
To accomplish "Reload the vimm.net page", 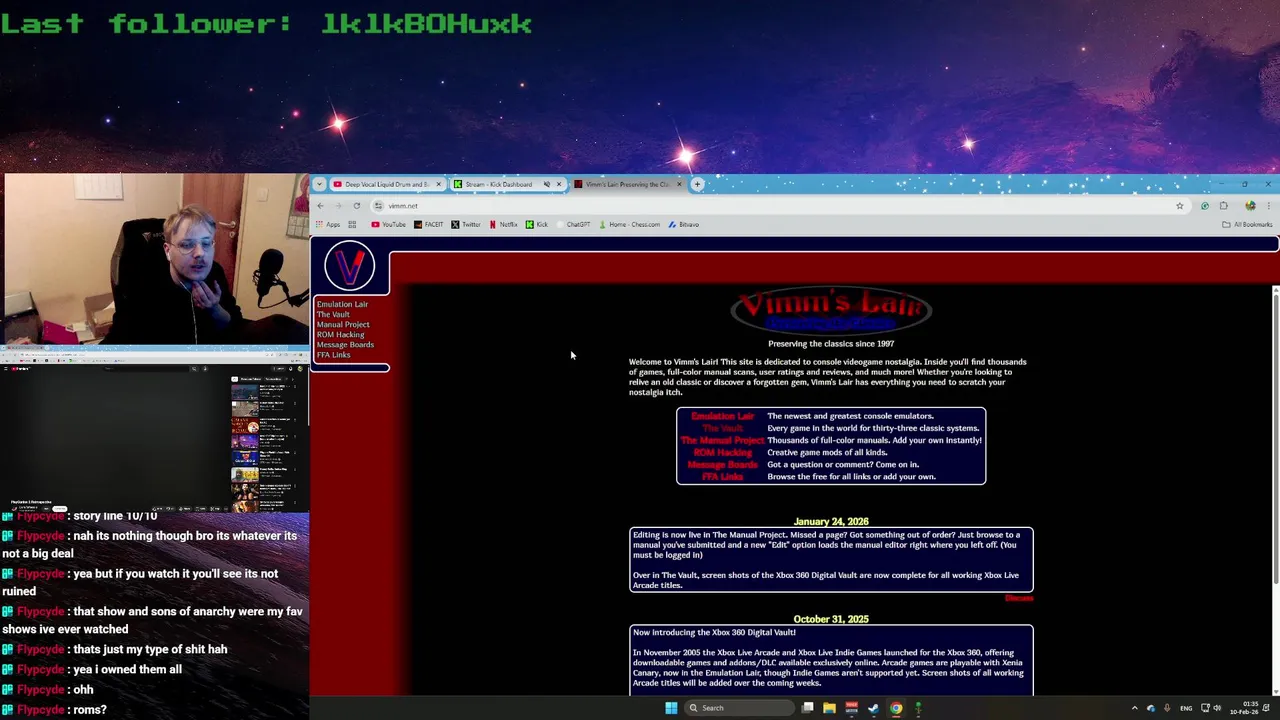I will click(x=356, y=206).
